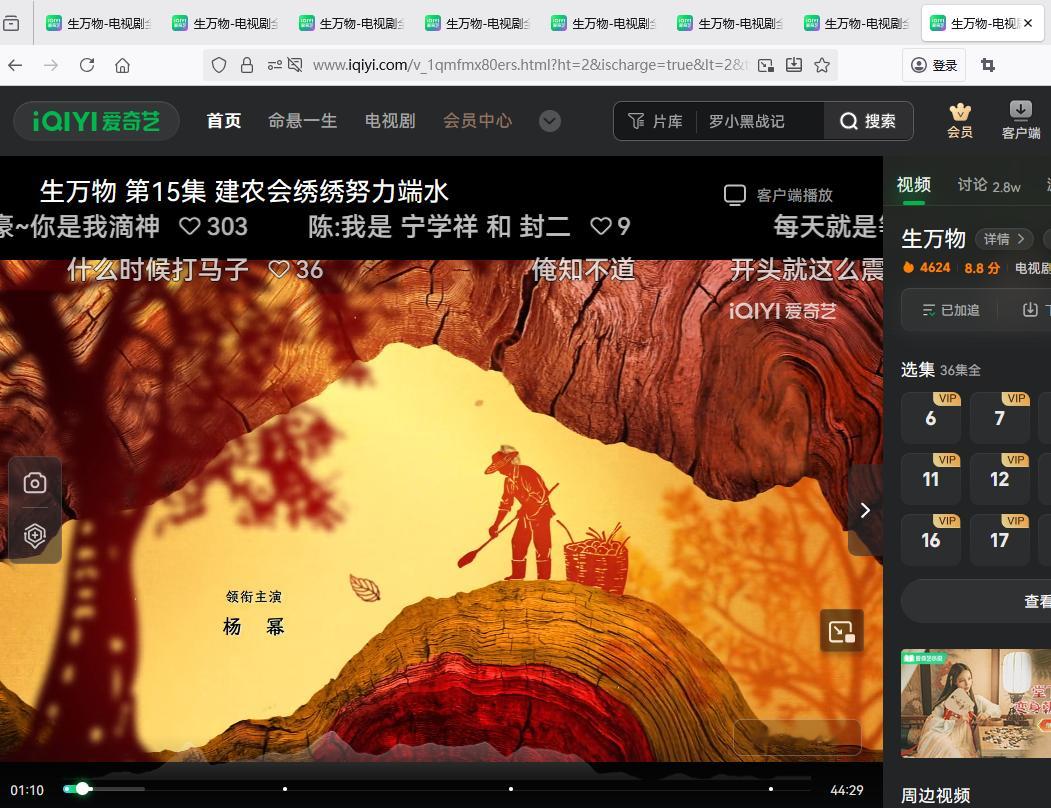Open 会员中心 navigation item
The height and width of the screenshot is (808, 1051).
pos(478,121)
